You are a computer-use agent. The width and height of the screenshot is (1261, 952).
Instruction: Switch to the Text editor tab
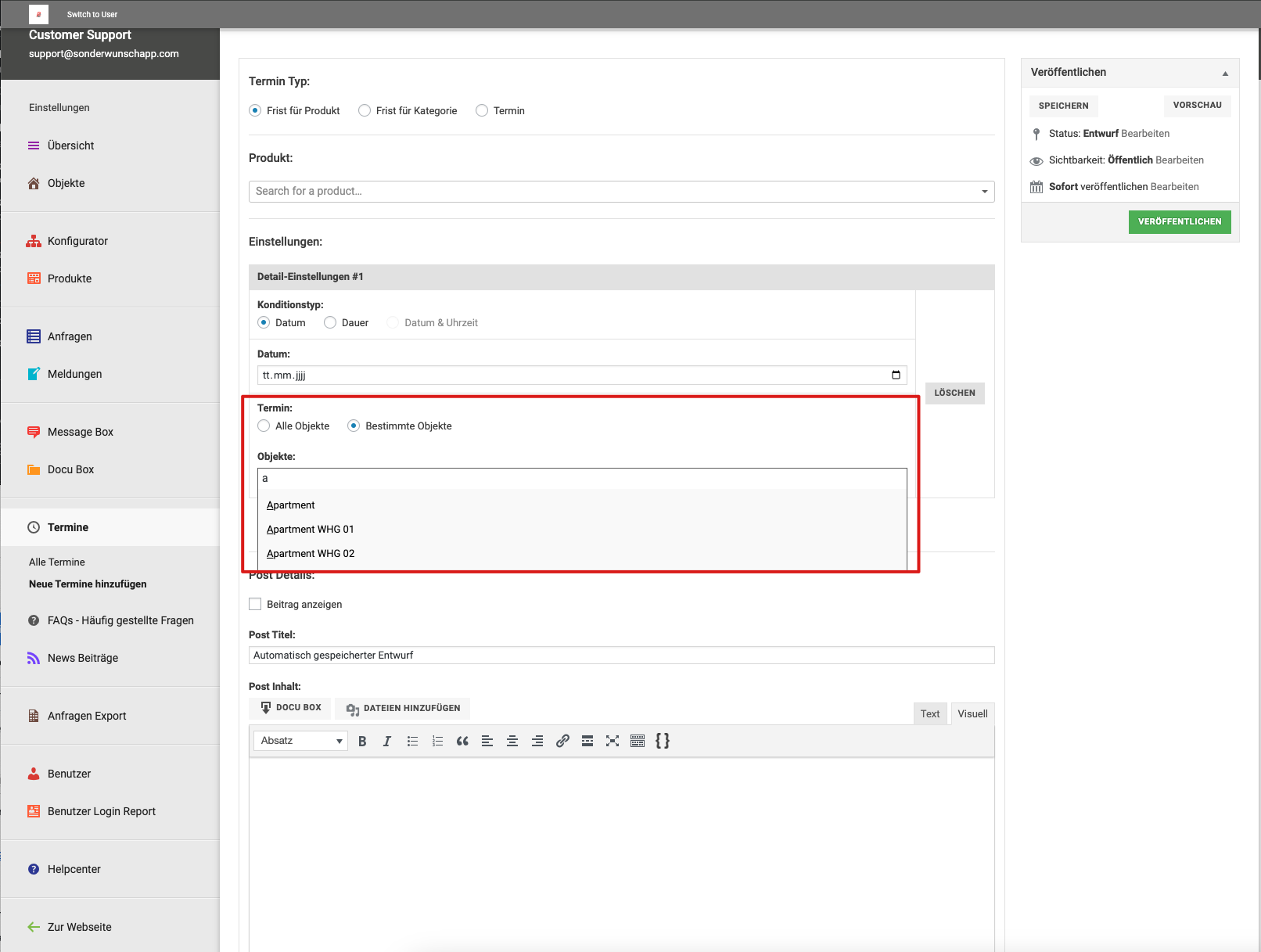tap(930, 713)
